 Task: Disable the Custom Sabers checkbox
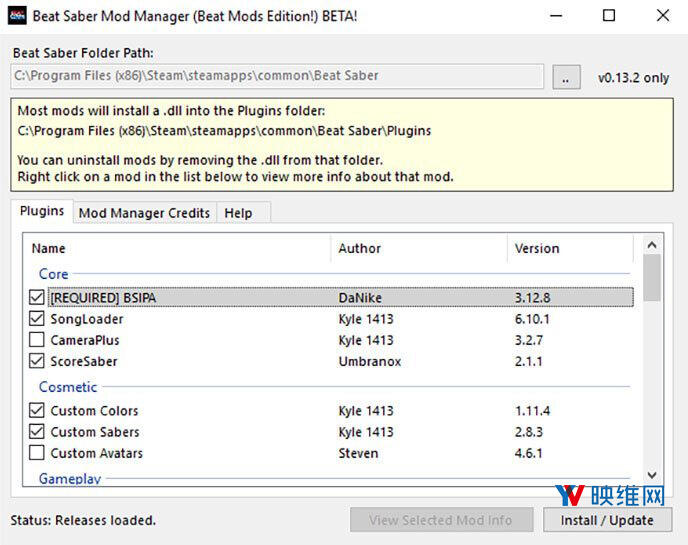click(37, 432)
